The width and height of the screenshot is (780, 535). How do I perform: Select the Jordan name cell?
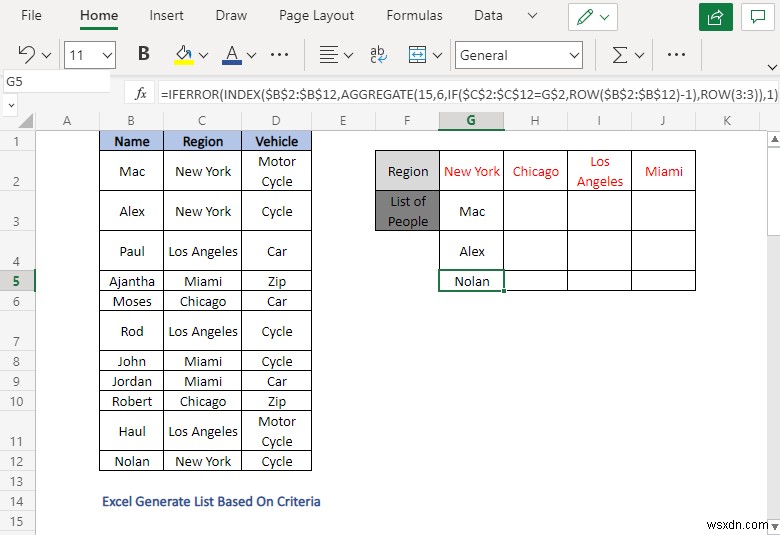[132, 381]
